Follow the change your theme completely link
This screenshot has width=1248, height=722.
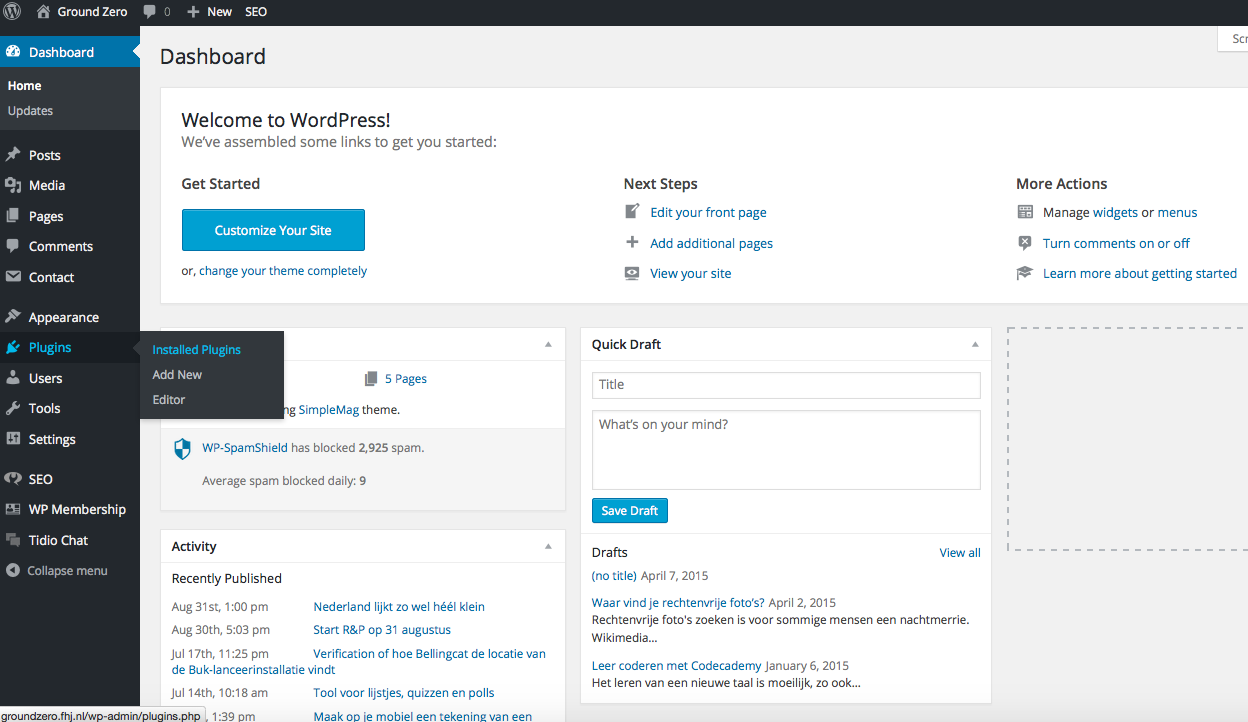(x=283, y=271)
